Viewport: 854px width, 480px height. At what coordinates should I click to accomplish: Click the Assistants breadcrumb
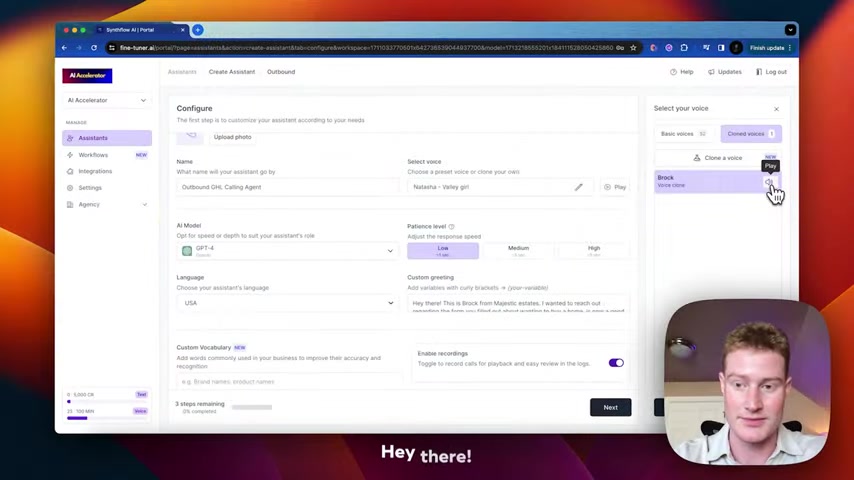[x=182, y=72]
